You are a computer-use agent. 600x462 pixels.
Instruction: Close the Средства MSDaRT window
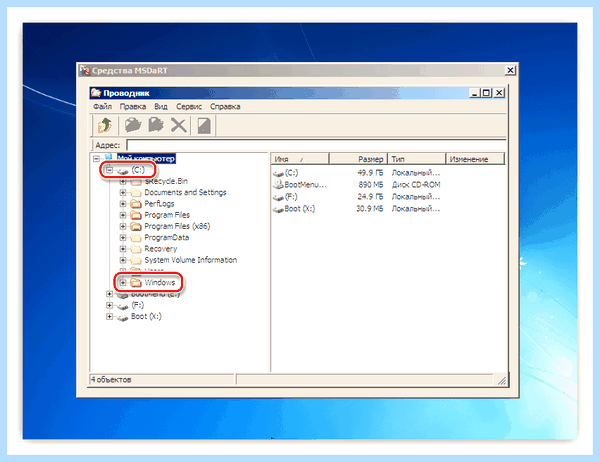[x=510, y=70]
